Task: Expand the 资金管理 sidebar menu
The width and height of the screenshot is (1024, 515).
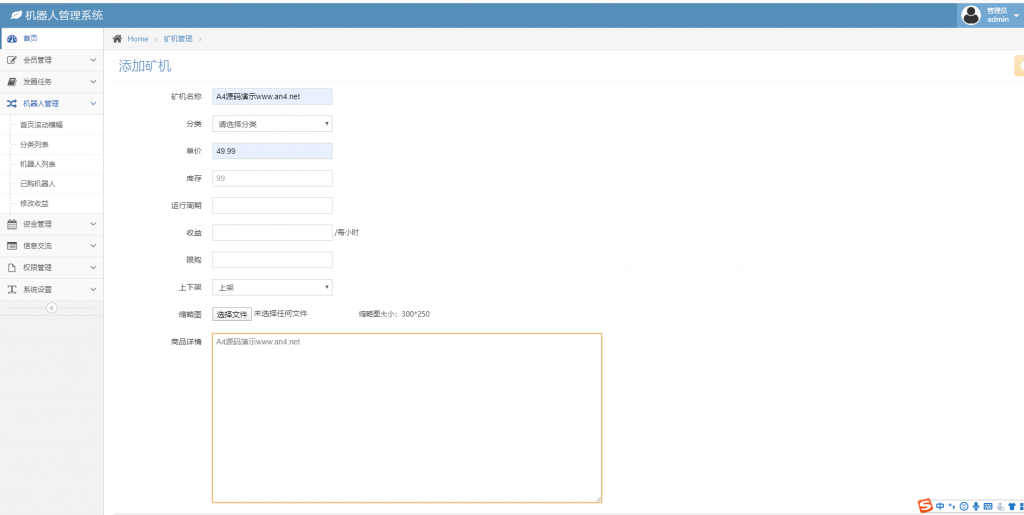Action: (50, 224)
